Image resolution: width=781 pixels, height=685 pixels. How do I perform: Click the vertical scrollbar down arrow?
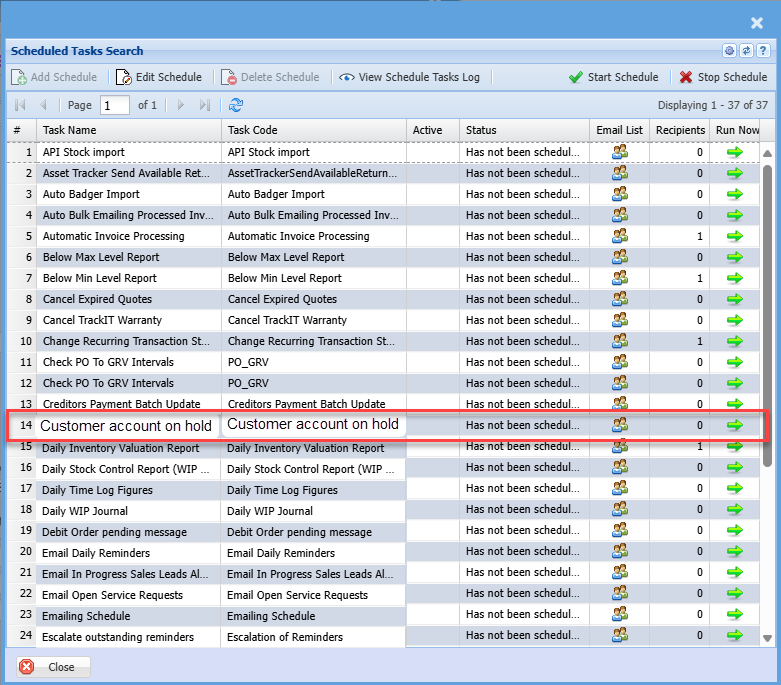tap(767, 637)
